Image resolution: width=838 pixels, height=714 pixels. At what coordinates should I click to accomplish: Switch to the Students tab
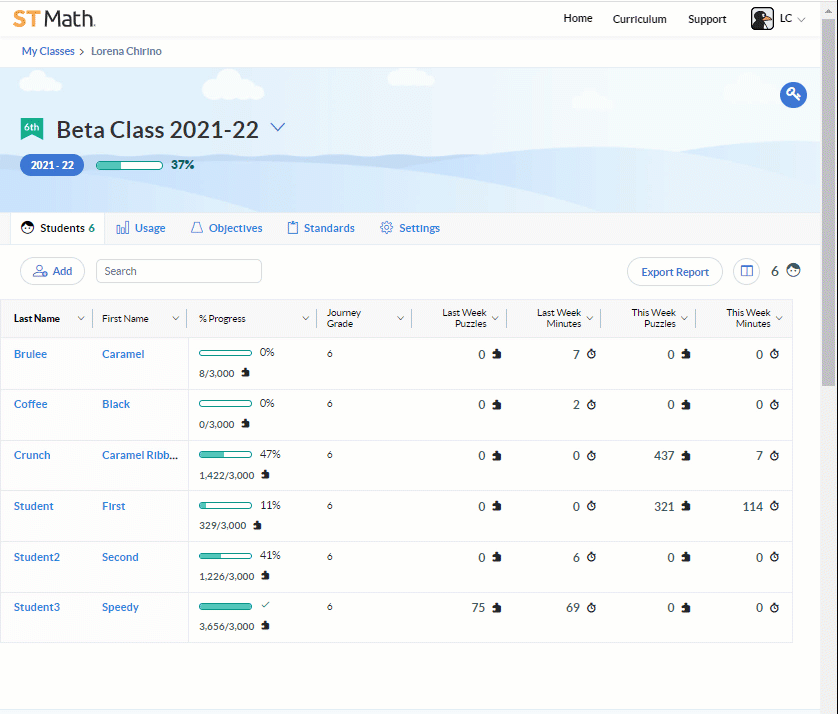tap(58, 228)
